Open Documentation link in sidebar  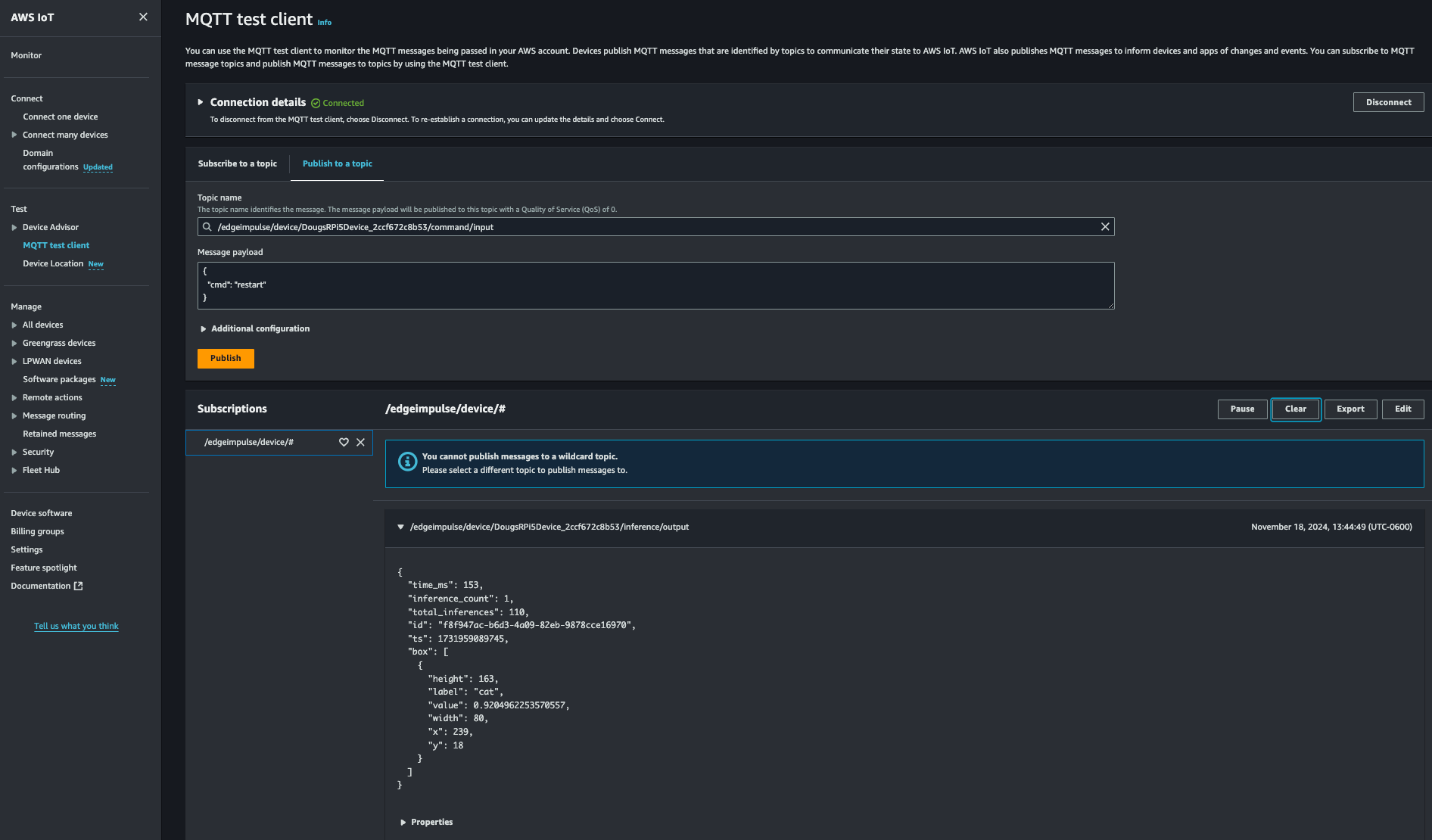[x=41, y=586]
